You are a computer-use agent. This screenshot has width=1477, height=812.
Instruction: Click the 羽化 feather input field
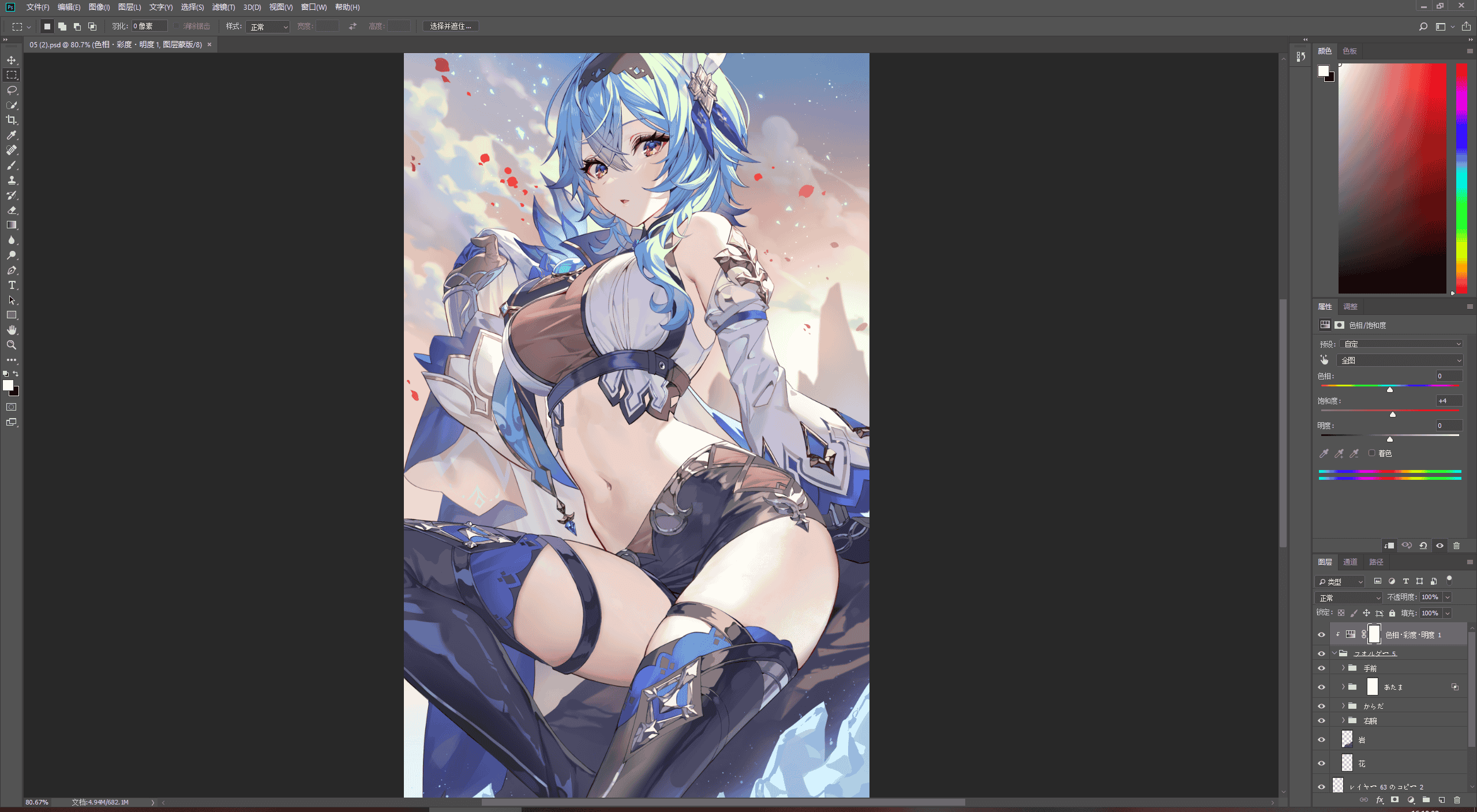[149, 27]
